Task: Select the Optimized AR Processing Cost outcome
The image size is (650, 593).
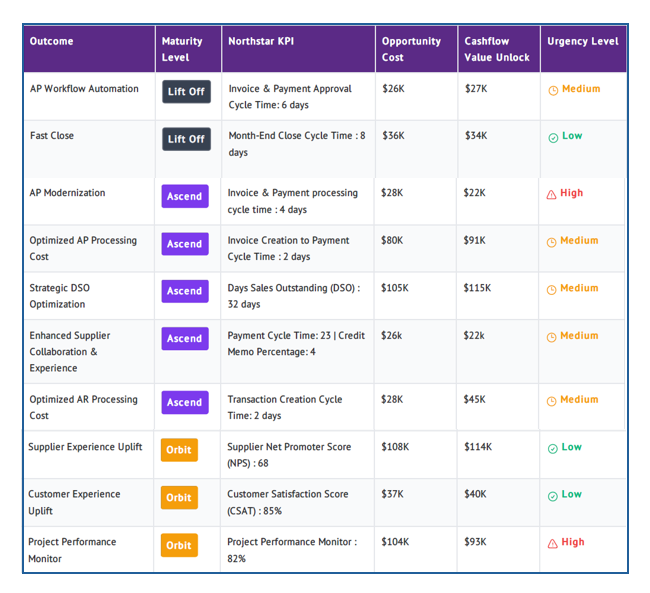Action: pos(83,407)
